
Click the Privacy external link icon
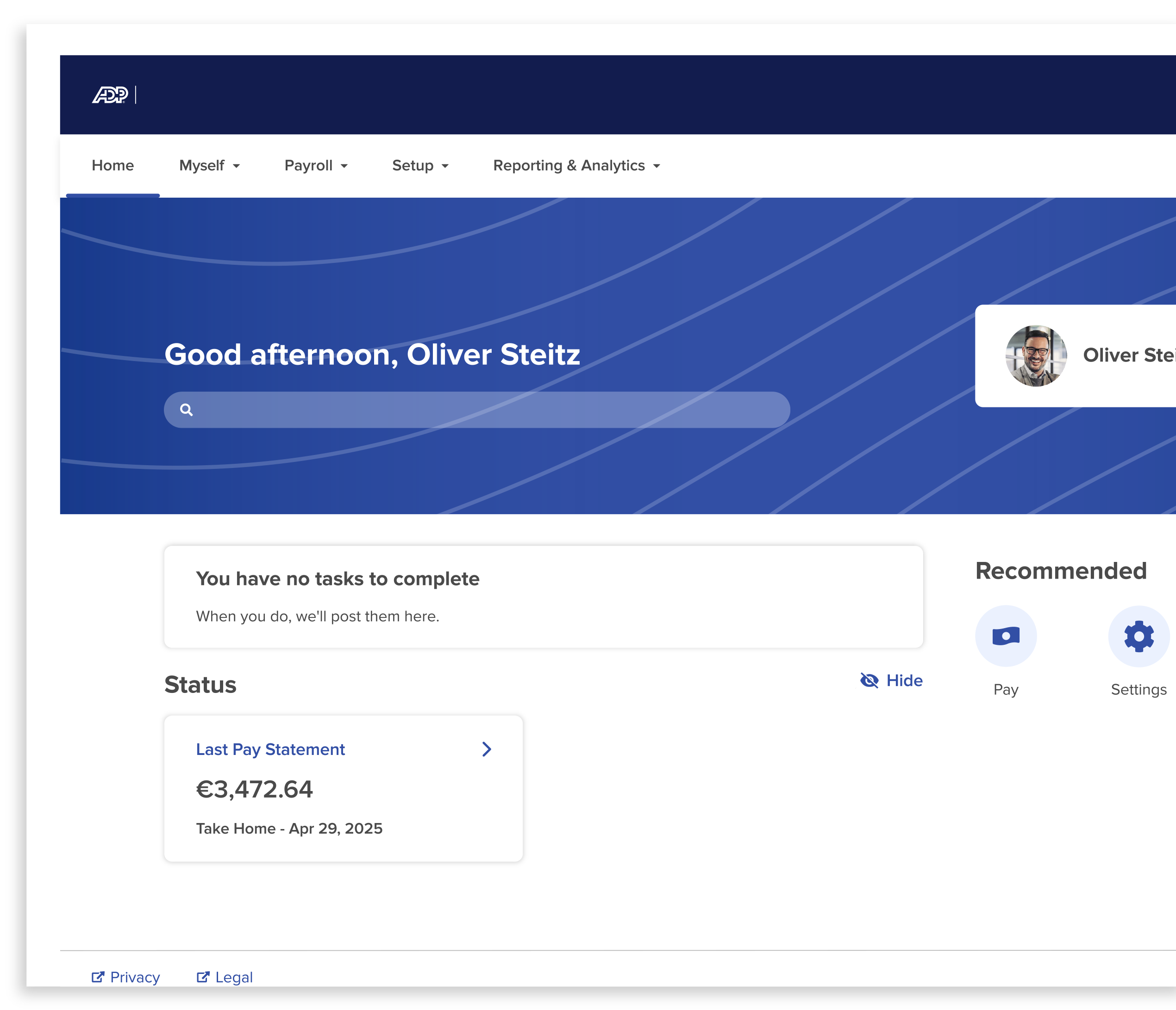tap(98, 977)
